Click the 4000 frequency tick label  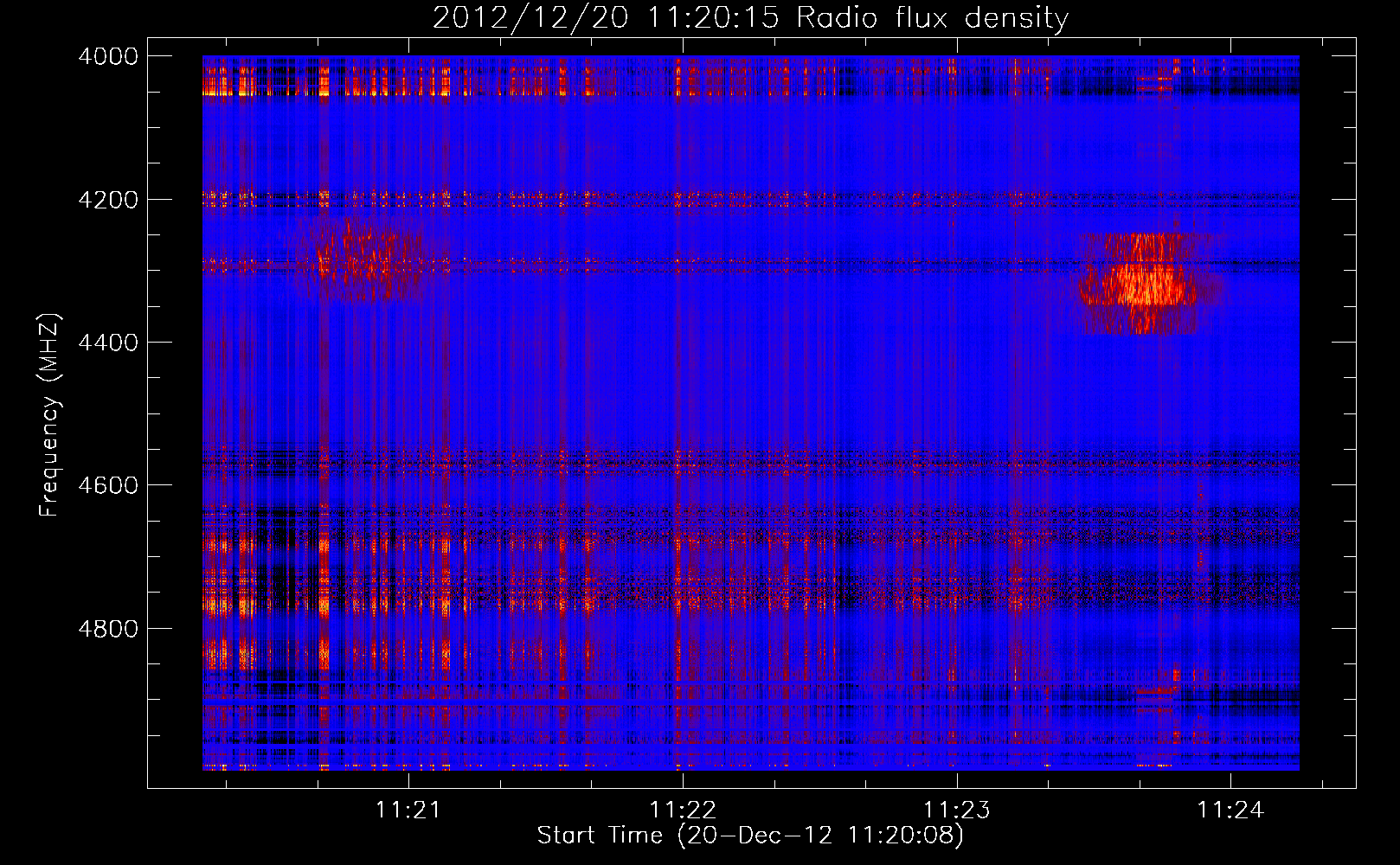108,56
